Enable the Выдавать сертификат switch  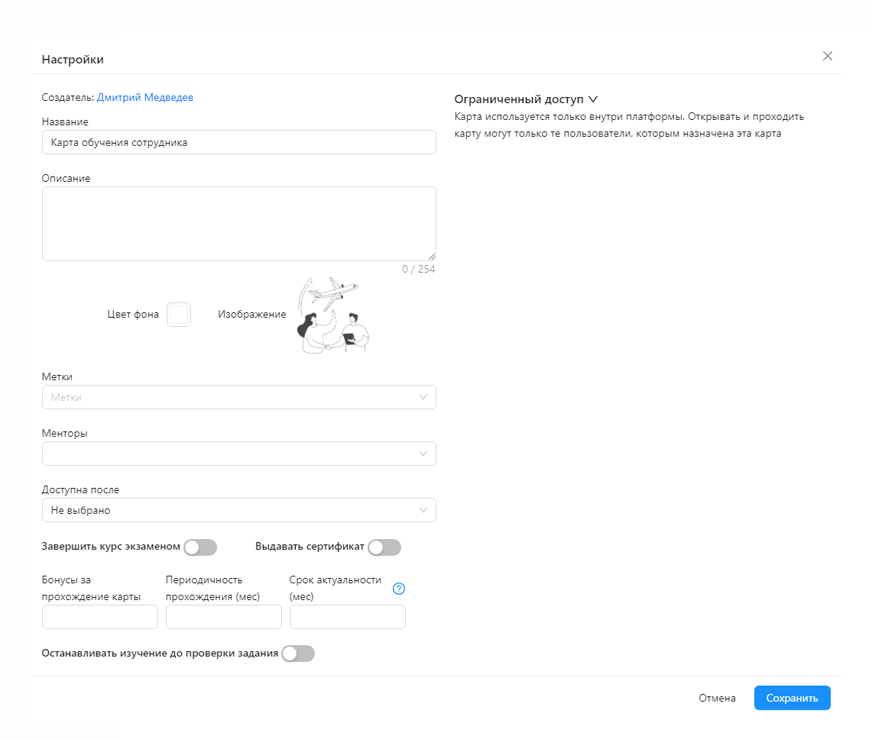point(384,547)
